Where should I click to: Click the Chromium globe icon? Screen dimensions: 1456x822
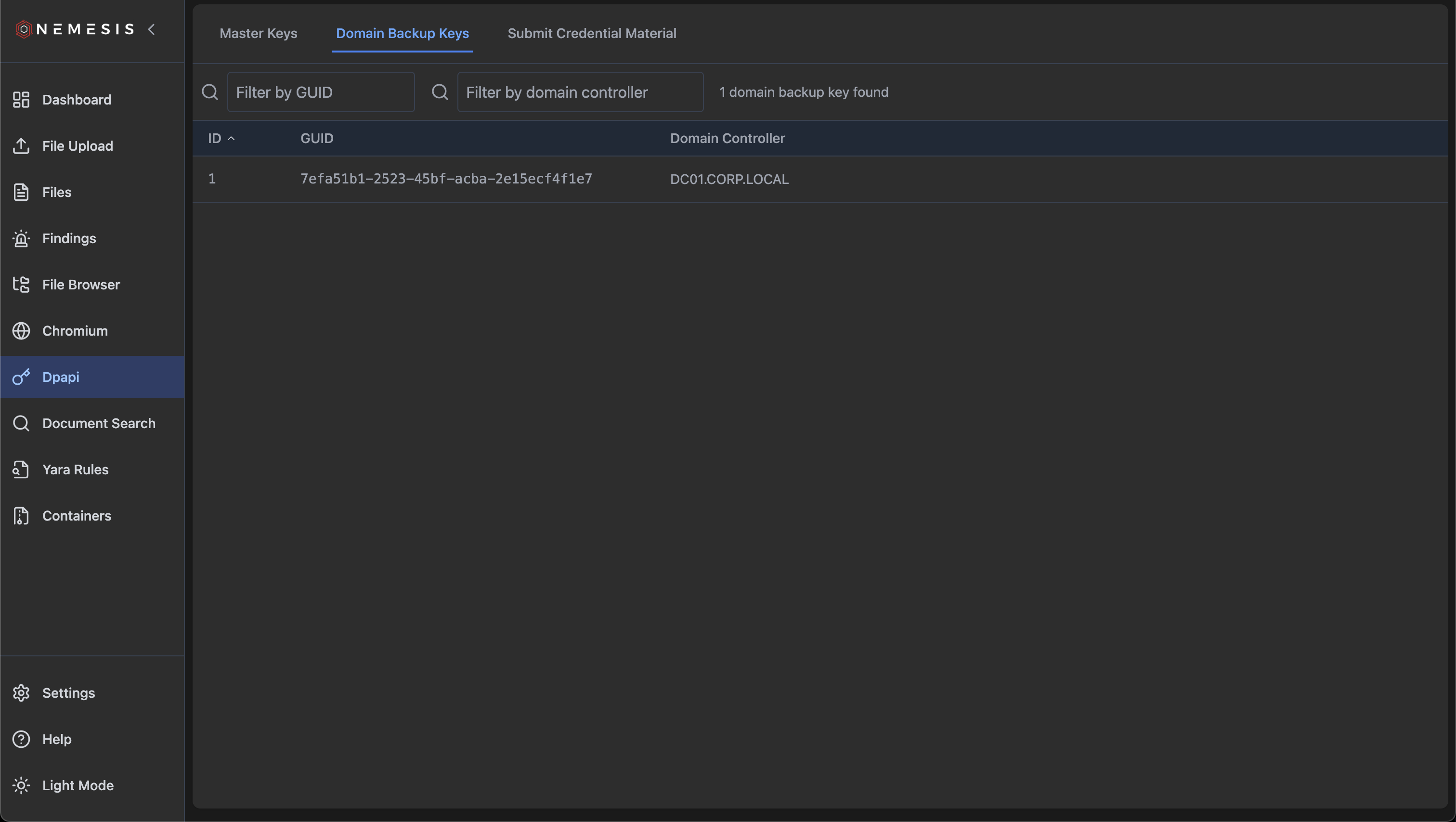point(21,331)
